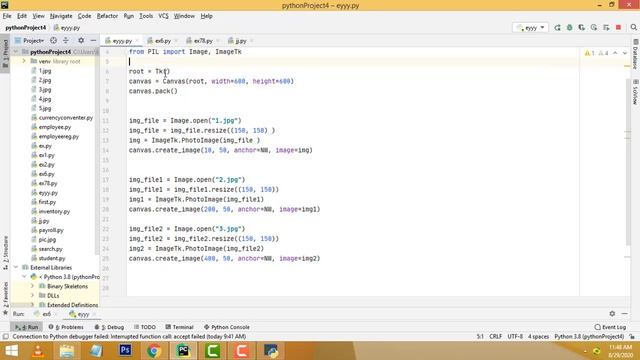Click the Run with Coverage icon
Viewport: 640px width, 360px height.
coord(582,28)
